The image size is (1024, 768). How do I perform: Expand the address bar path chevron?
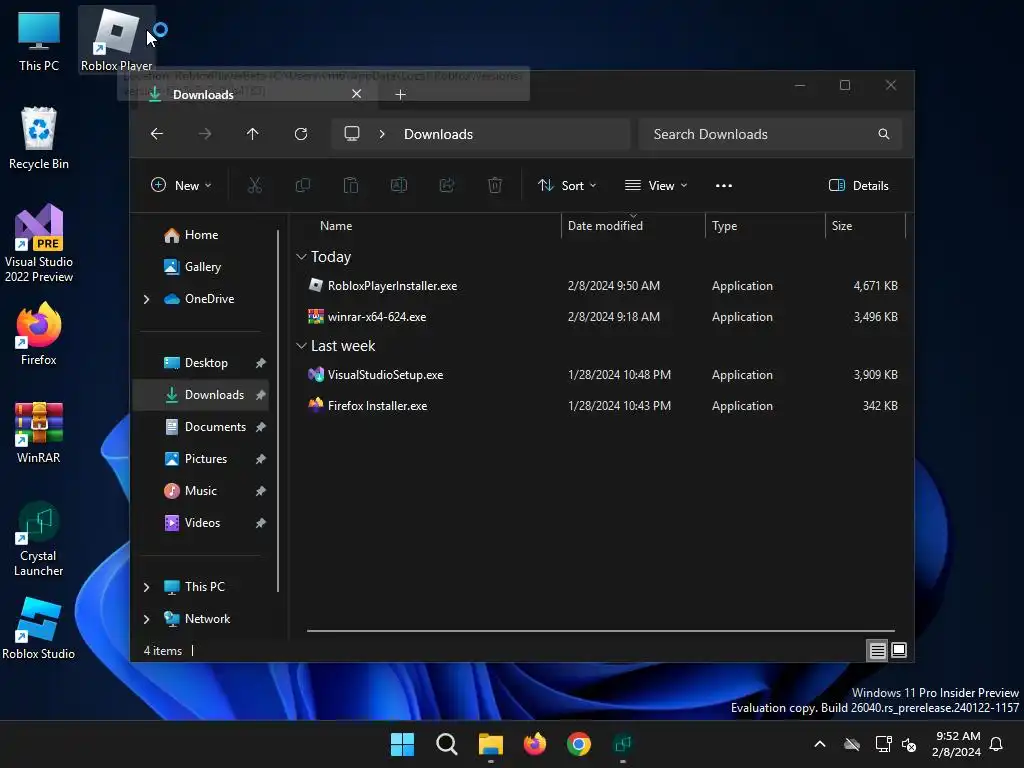coord(382,134)
